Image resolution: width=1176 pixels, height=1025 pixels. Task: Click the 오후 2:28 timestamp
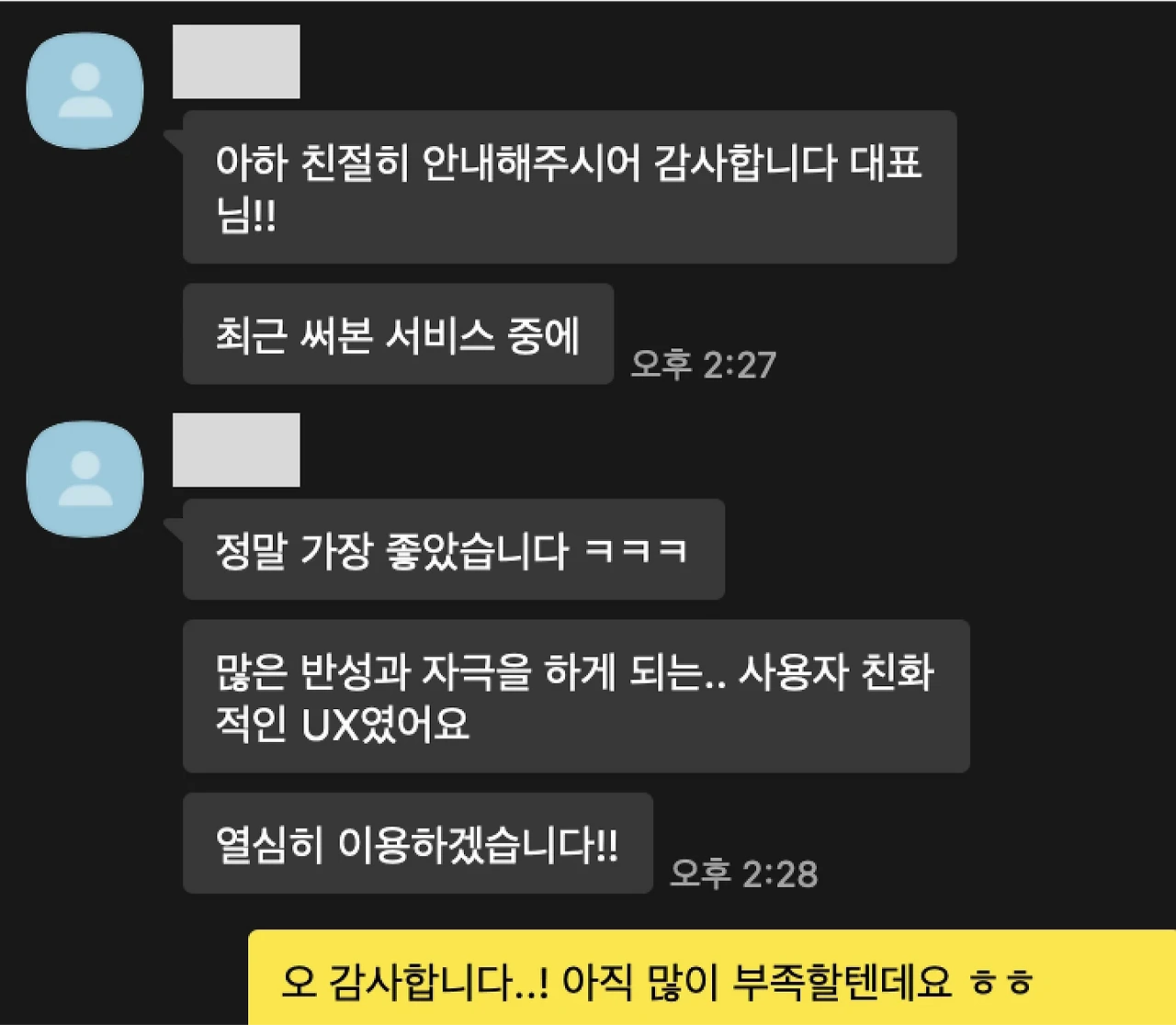[x=744, y=873]
